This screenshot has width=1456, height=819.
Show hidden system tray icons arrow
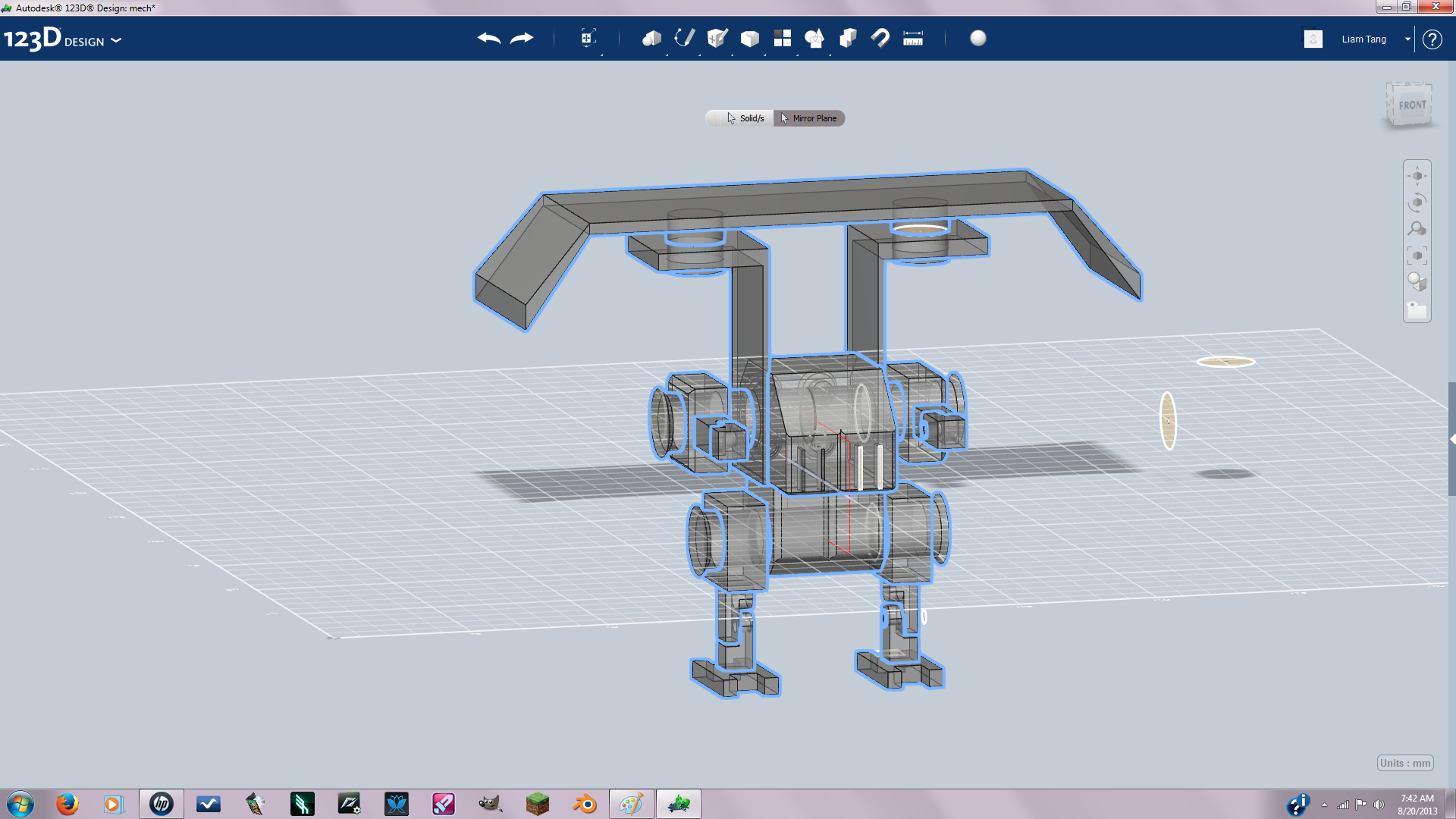pos(1324,805)
